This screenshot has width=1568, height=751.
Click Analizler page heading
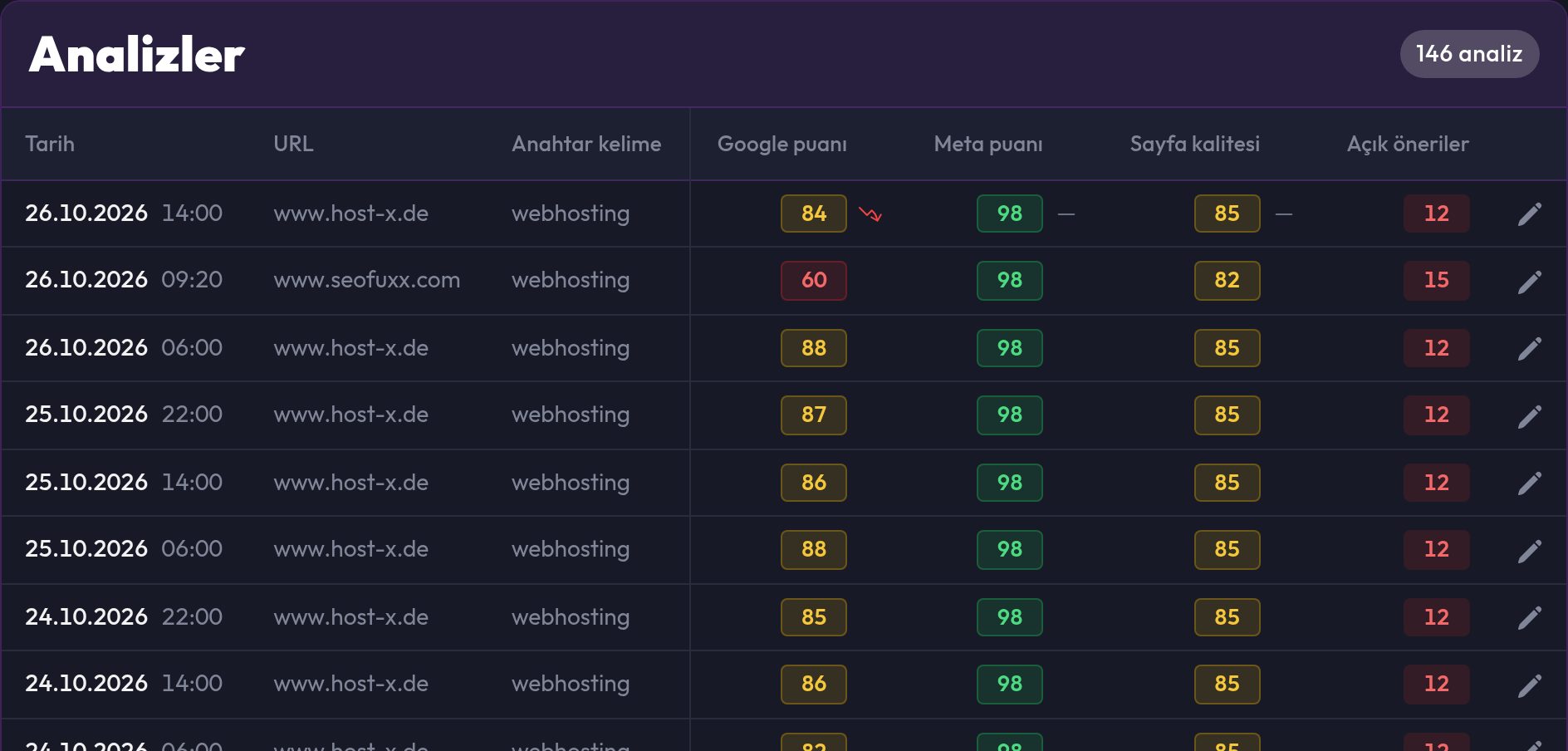137,55
